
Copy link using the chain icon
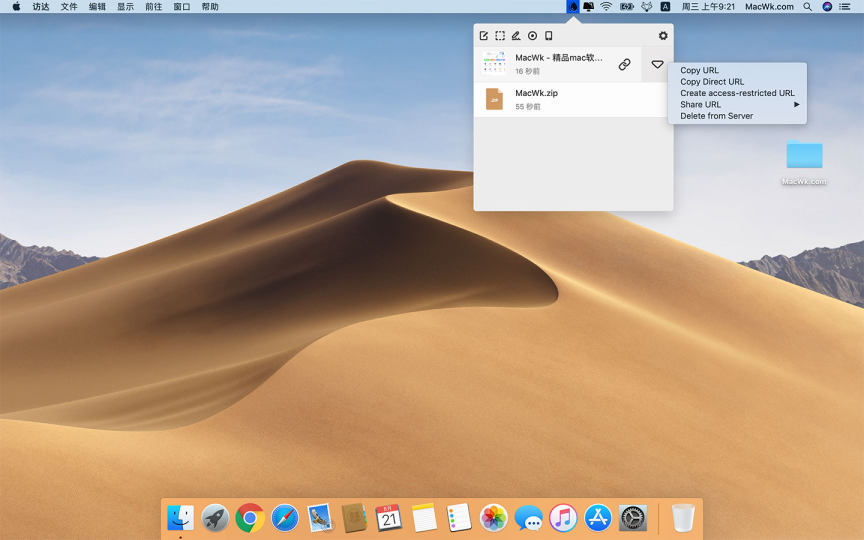tap(624, 64)
